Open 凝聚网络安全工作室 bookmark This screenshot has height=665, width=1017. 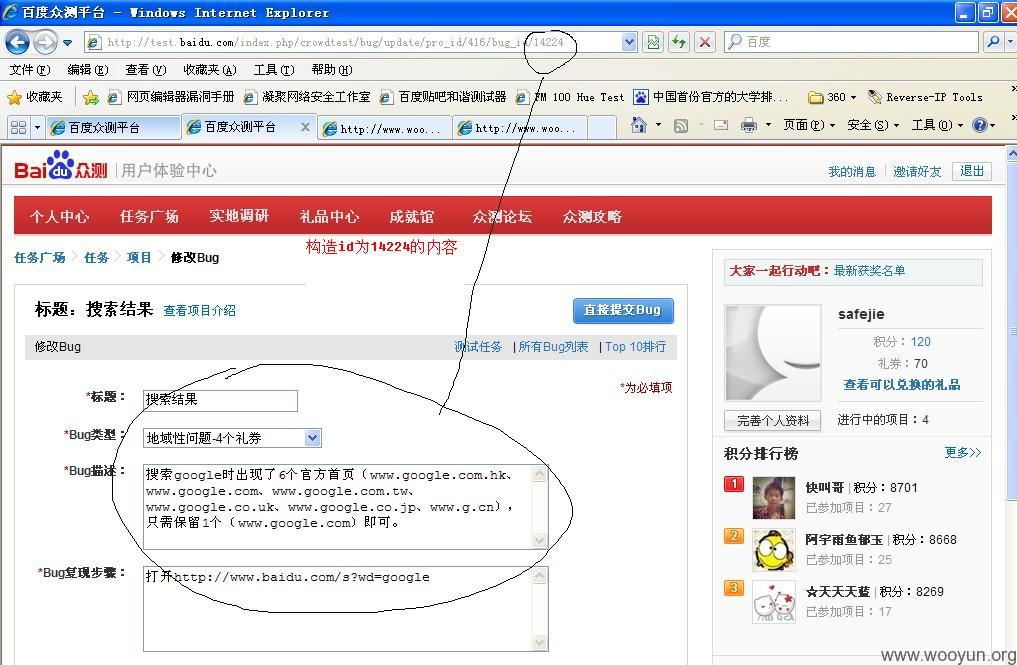[307, 97]
